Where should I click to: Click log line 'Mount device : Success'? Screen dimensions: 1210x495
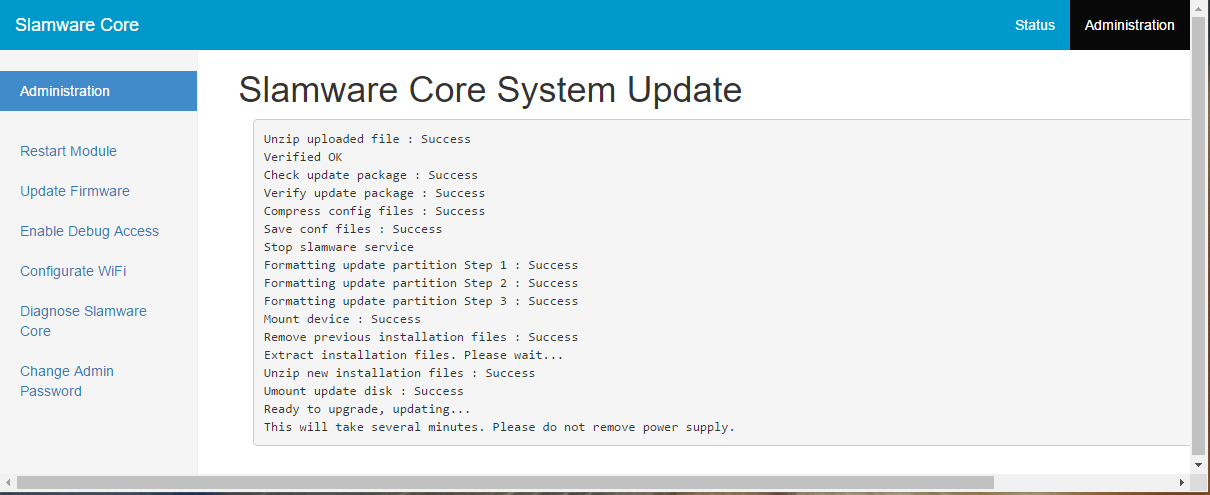point(342,319)
